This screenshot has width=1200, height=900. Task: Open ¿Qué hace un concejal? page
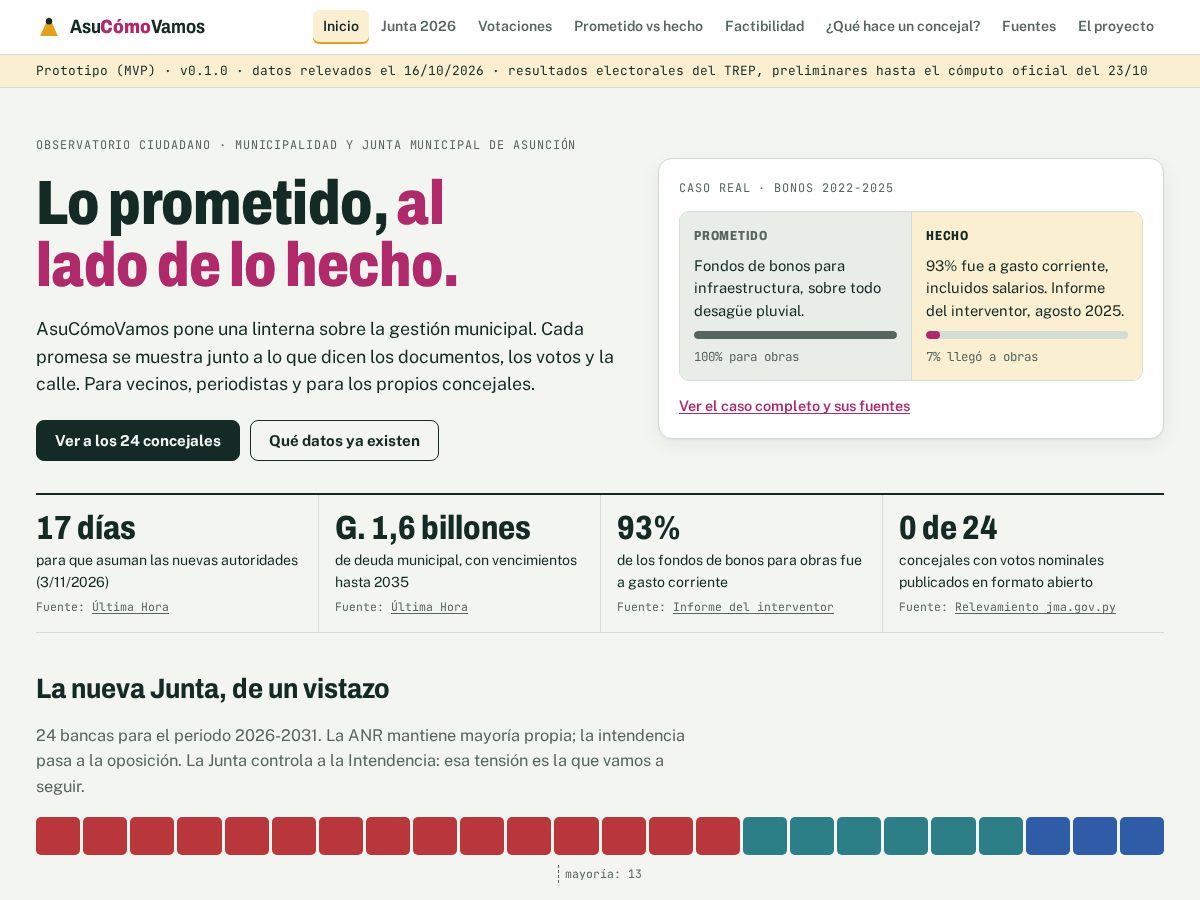pos(903,26)
